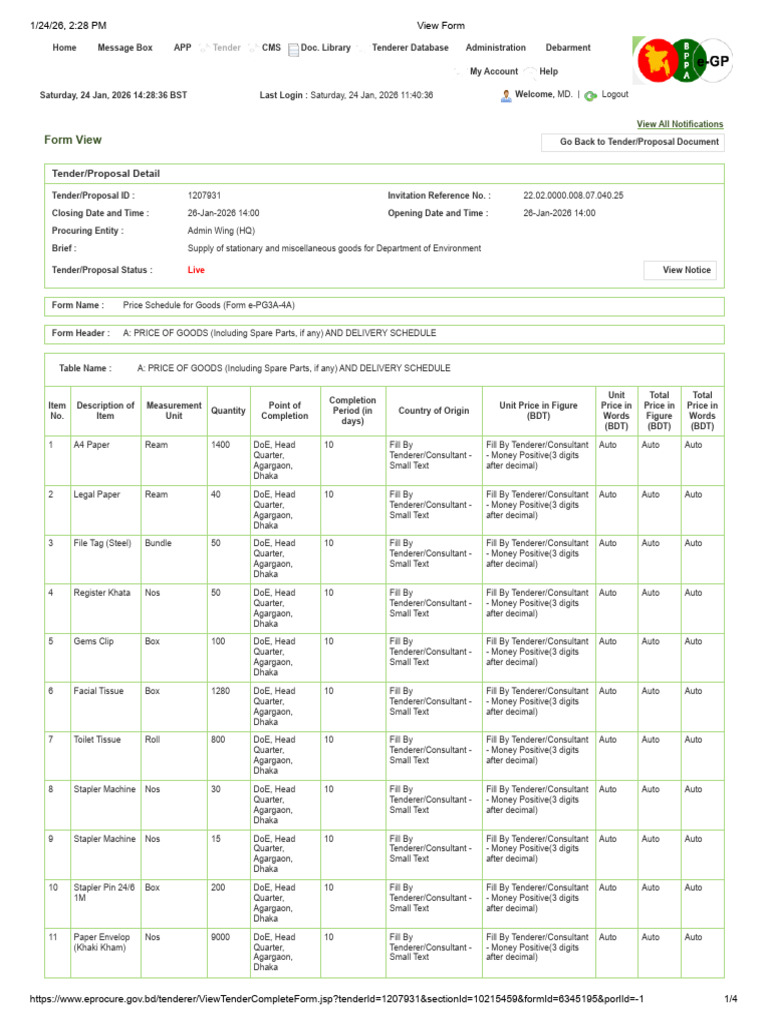Click the Description of Item column header
This screenshot has height=1024, width=768.
click(105, 411)
